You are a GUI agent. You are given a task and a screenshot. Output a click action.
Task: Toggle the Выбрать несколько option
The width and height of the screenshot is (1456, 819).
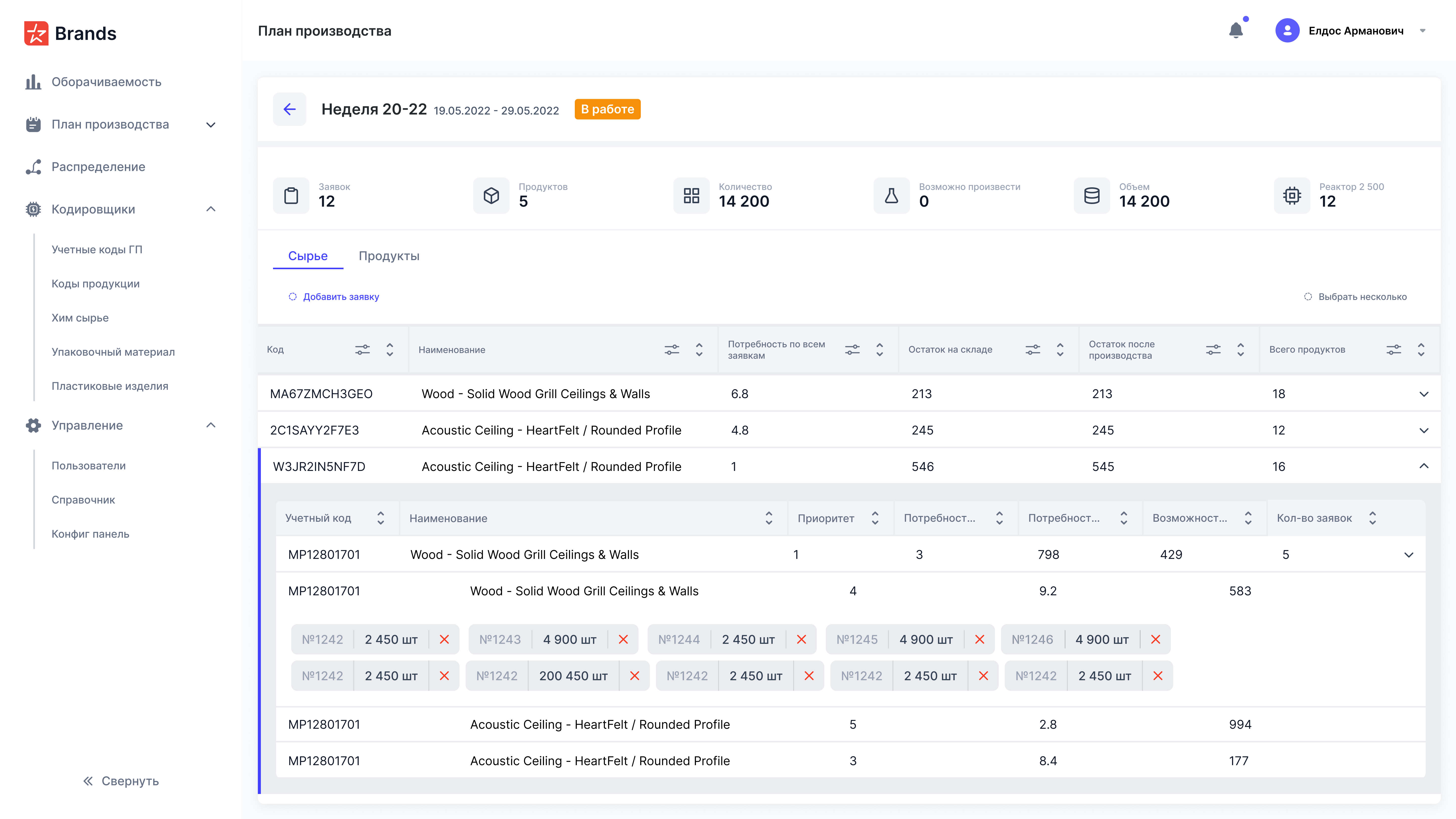click(x=1355, y=297)
